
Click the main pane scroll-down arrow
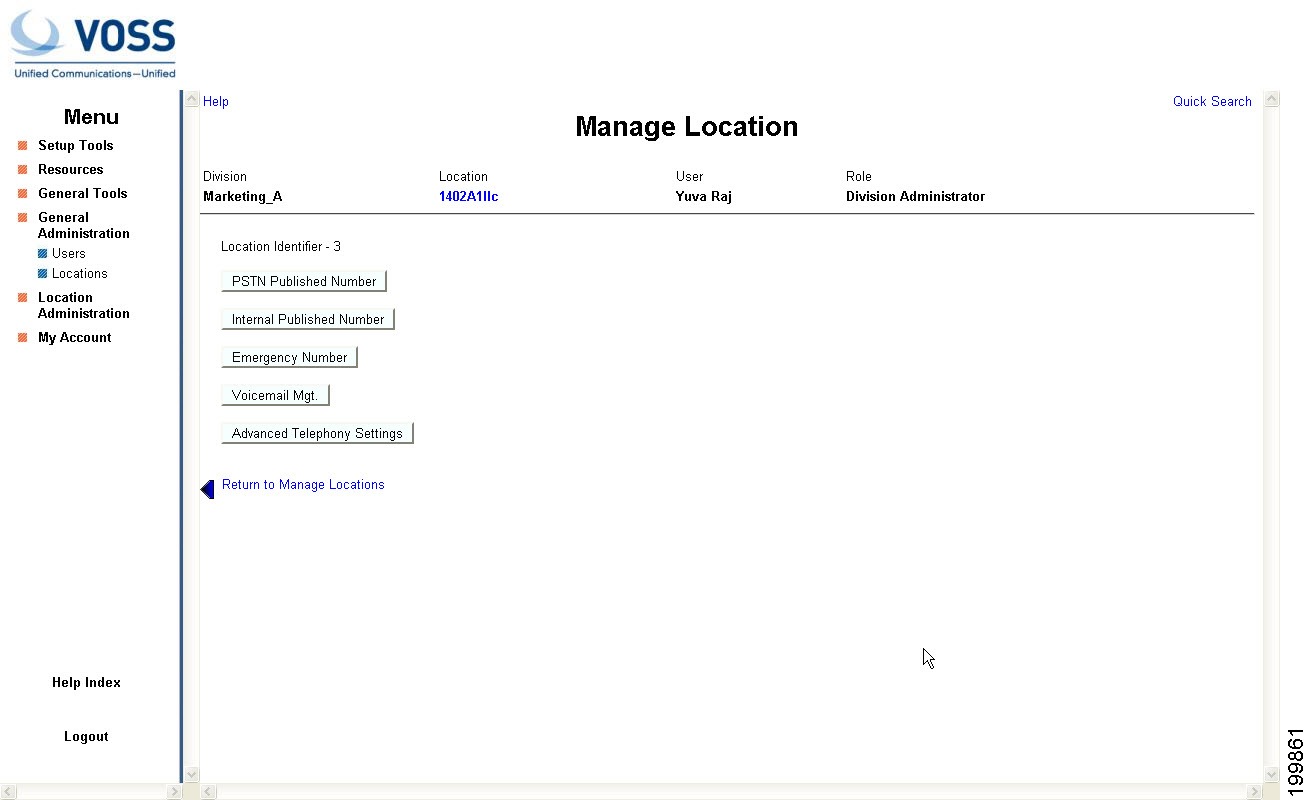coord(1272,774)
